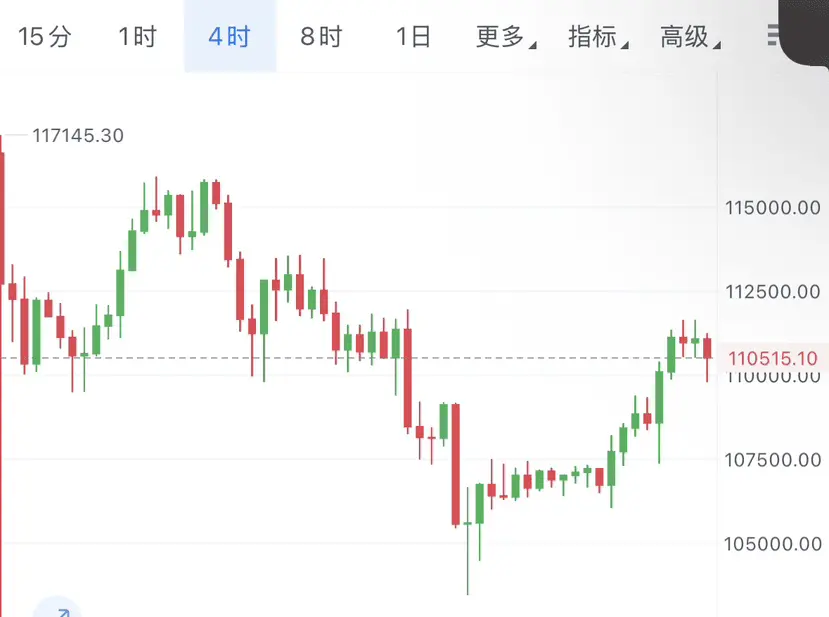Open the 更多 timeframe dropdown

click(504, 38)
